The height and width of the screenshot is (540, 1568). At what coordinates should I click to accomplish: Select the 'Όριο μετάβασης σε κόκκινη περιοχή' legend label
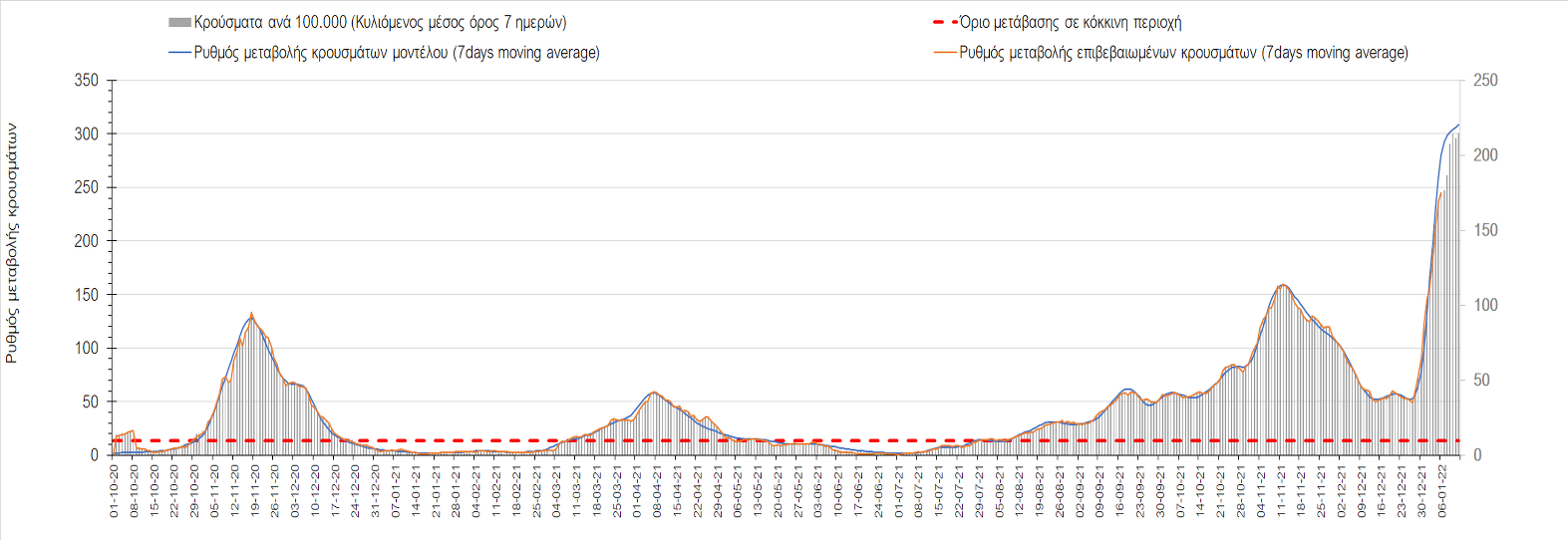coord(1070,22)
